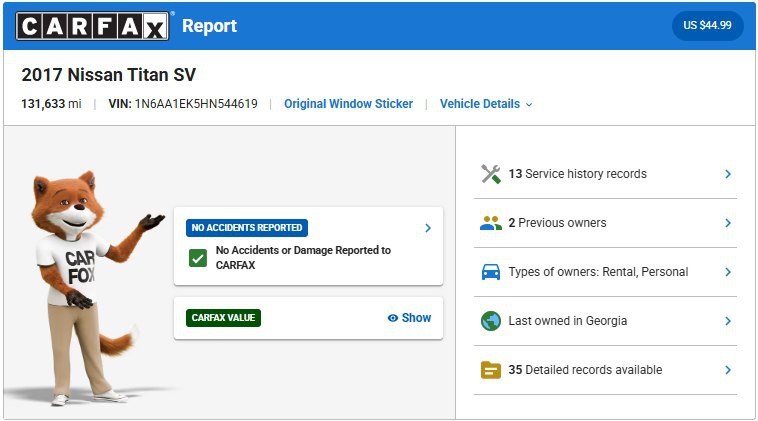758x421 pixels.
Task: Click the folder detailed records icon
Action: click(x=490, y=370)
